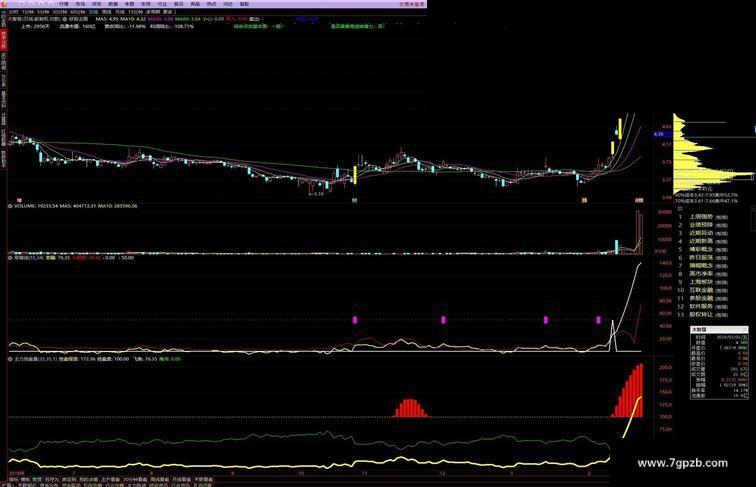Open the 多周期 view tab

(153, 12)
